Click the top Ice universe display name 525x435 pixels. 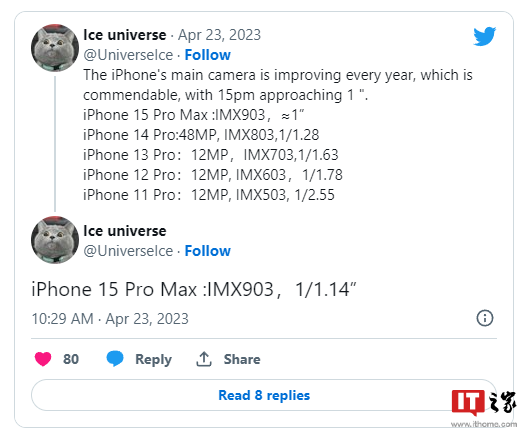point(125,35)
